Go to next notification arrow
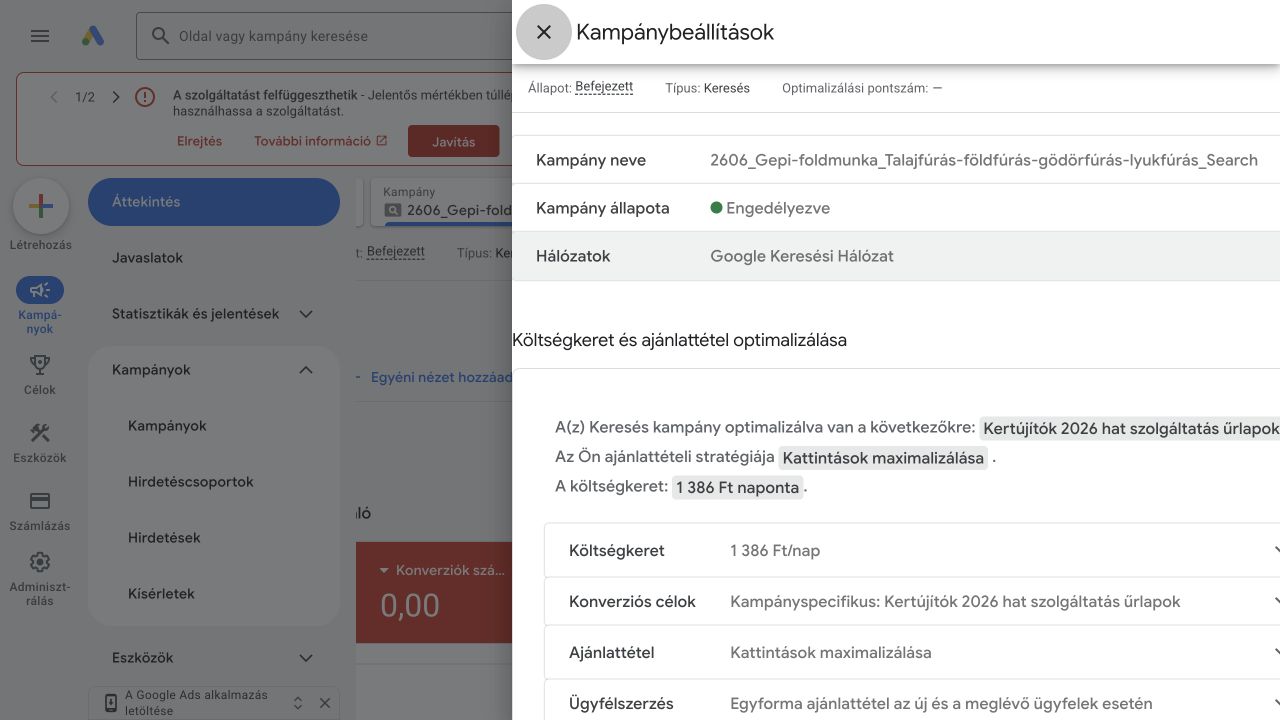The height and width of the screenshot is (720, 1280). tap(116, 97)
